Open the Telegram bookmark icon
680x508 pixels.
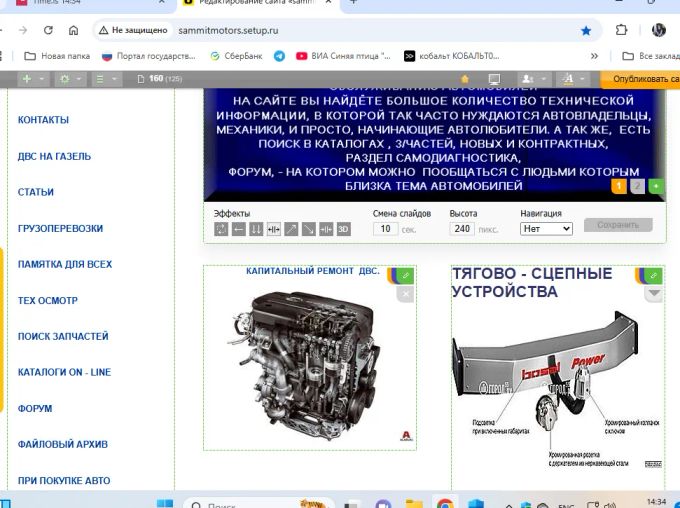(279, 56)
